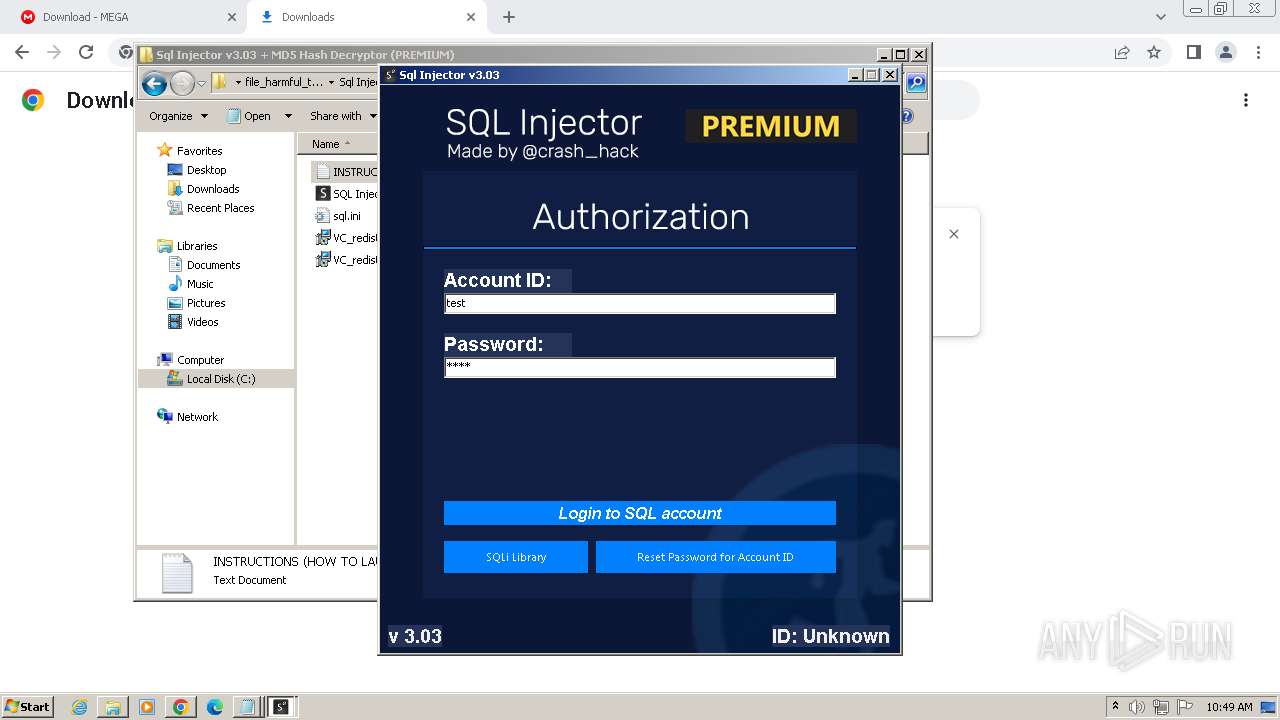Viewport: 1280px width, 720px height.
Task: Close the Download - MEGA tab
Action: click(x=232, y=17)
